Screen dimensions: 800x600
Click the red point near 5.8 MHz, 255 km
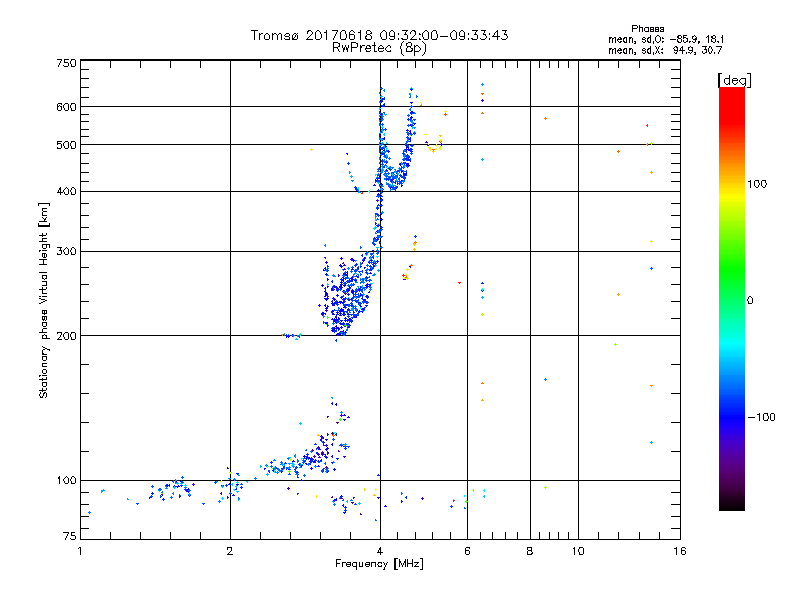click(460, 283)
